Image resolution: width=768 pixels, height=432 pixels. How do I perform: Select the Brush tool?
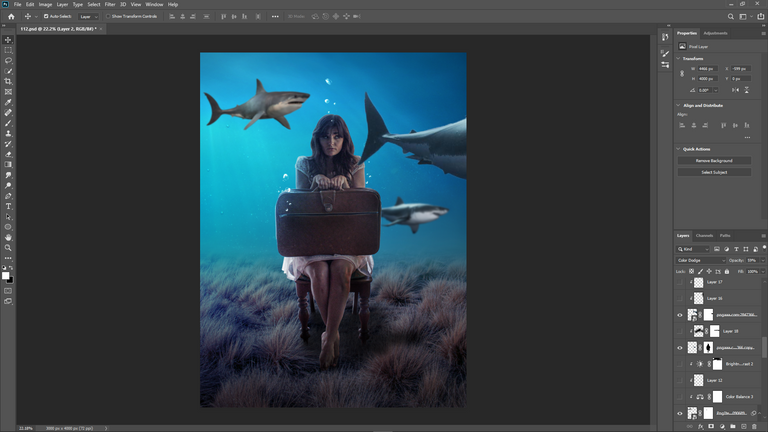click(x=8, y=123)
